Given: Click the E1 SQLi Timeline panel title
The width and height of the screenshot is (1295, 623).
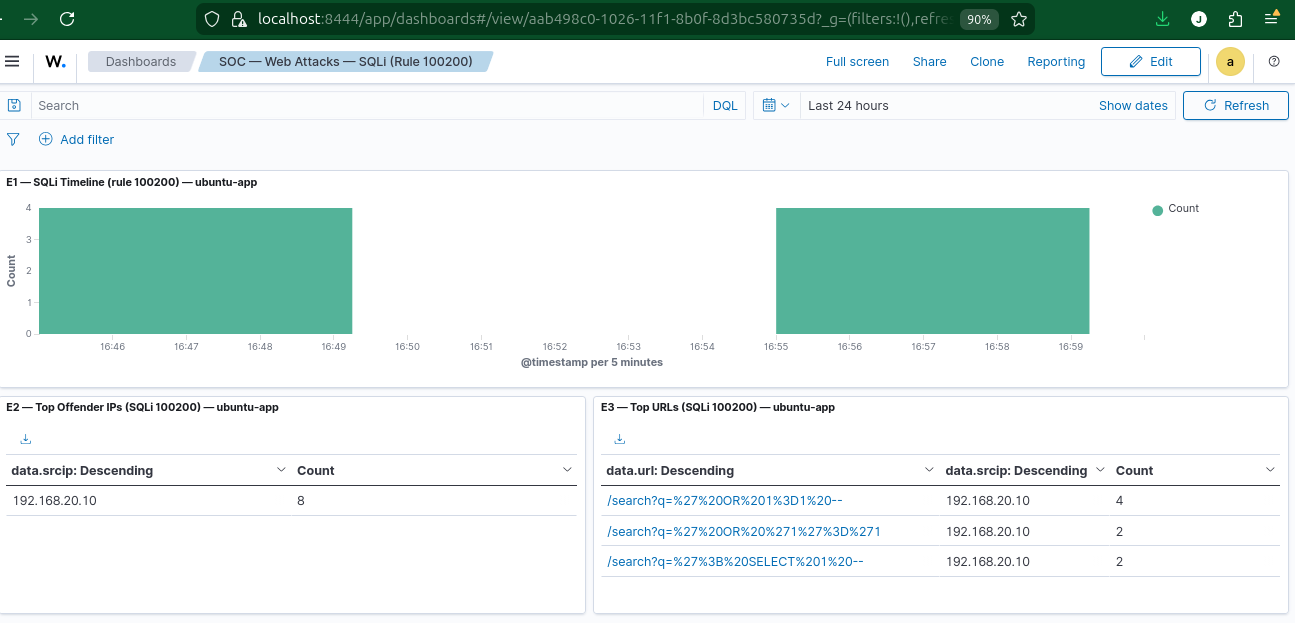Looking at the screenshot, I should [x=131, y=182].
